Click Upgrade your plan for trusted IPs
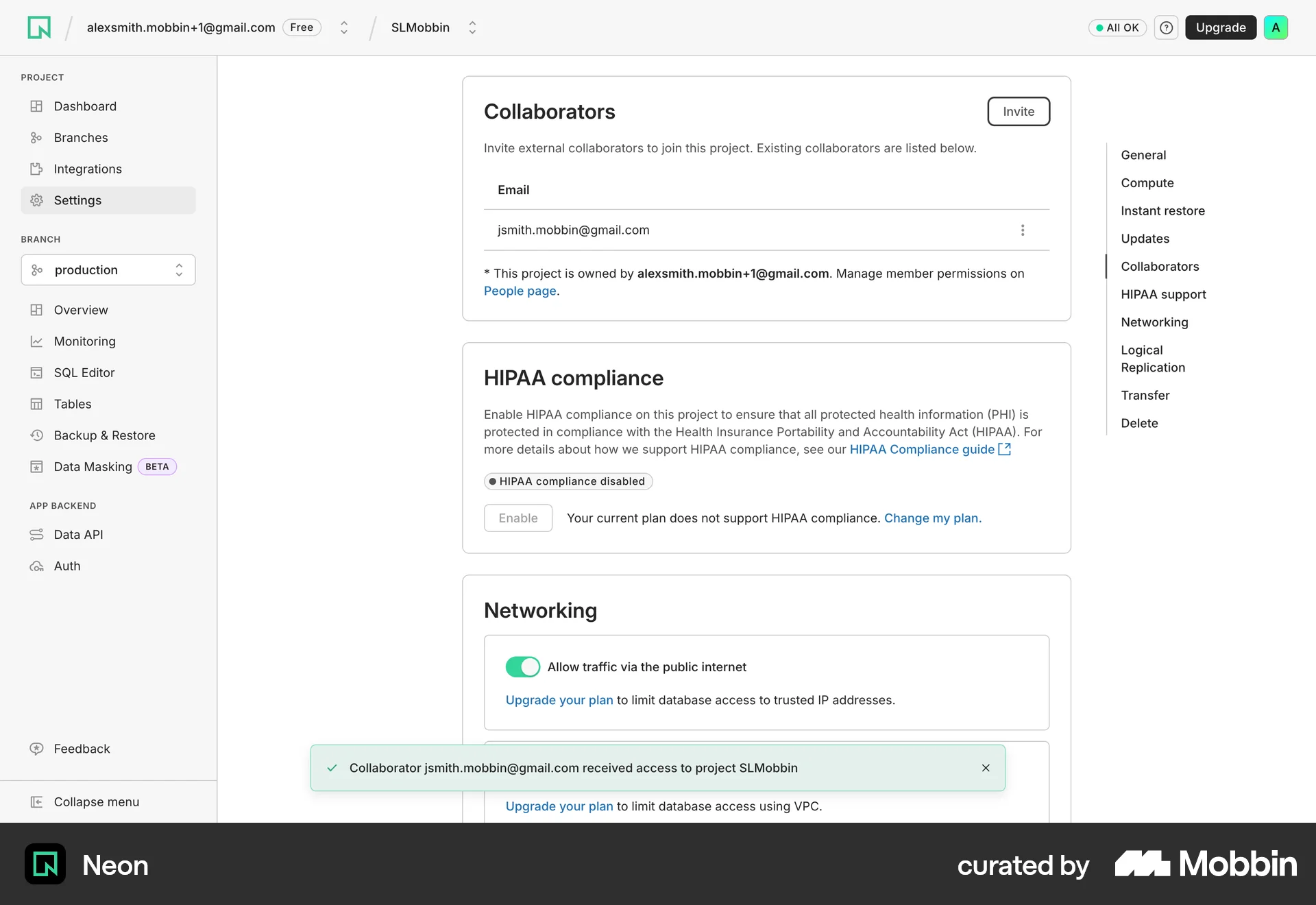The height and width of the screenshot is (905, 1316). [x=559, y=700]
